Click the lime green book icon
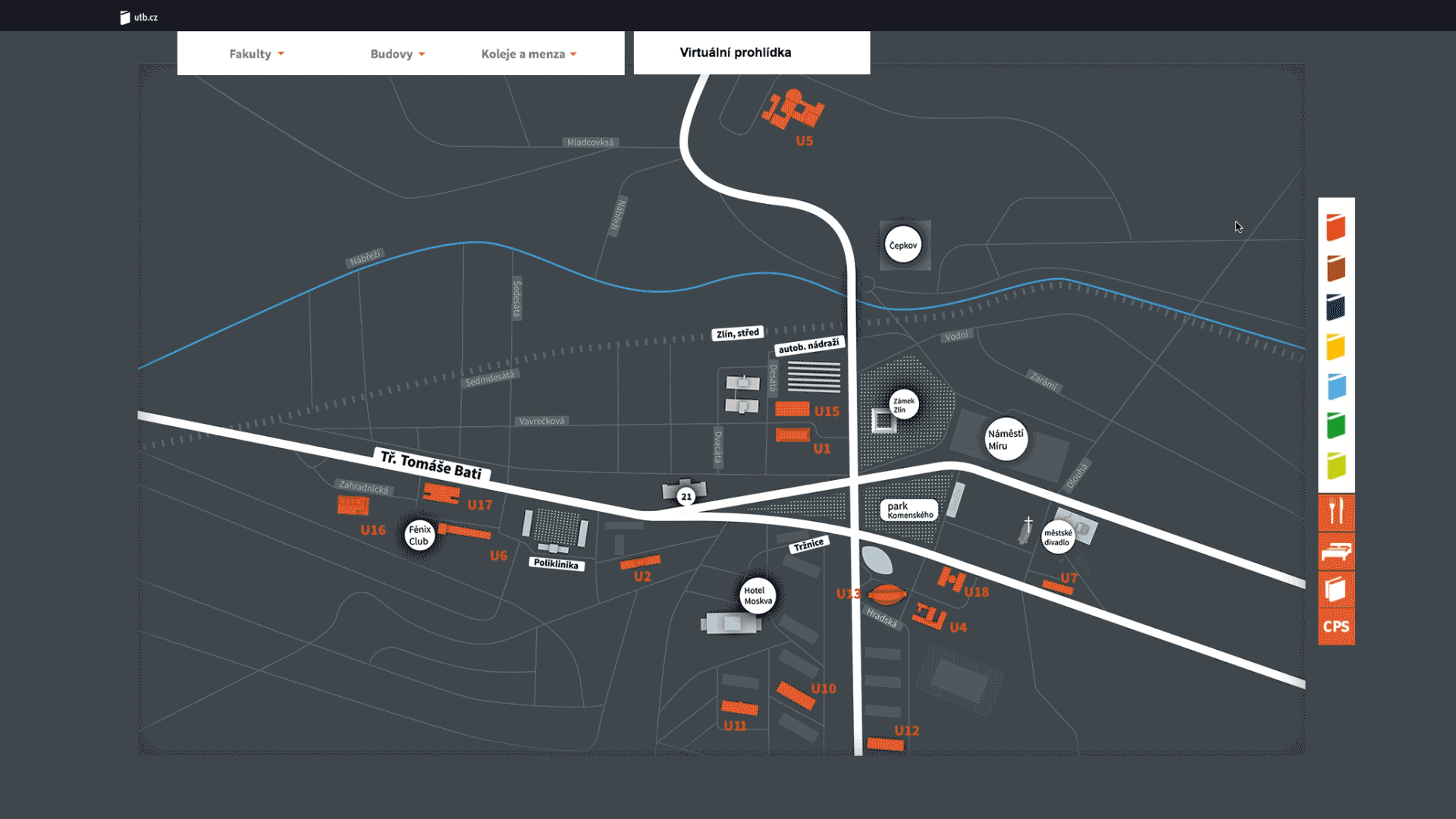The image size is (1456, 819). [x=1335, y=465]
